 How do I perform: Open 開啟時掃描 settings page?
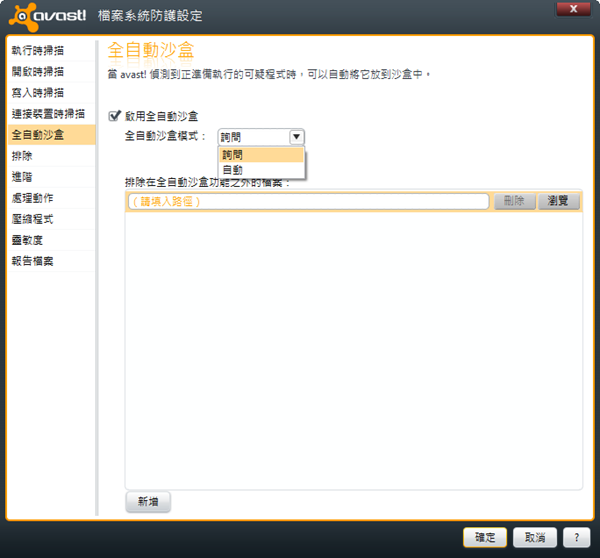[51, 72]
